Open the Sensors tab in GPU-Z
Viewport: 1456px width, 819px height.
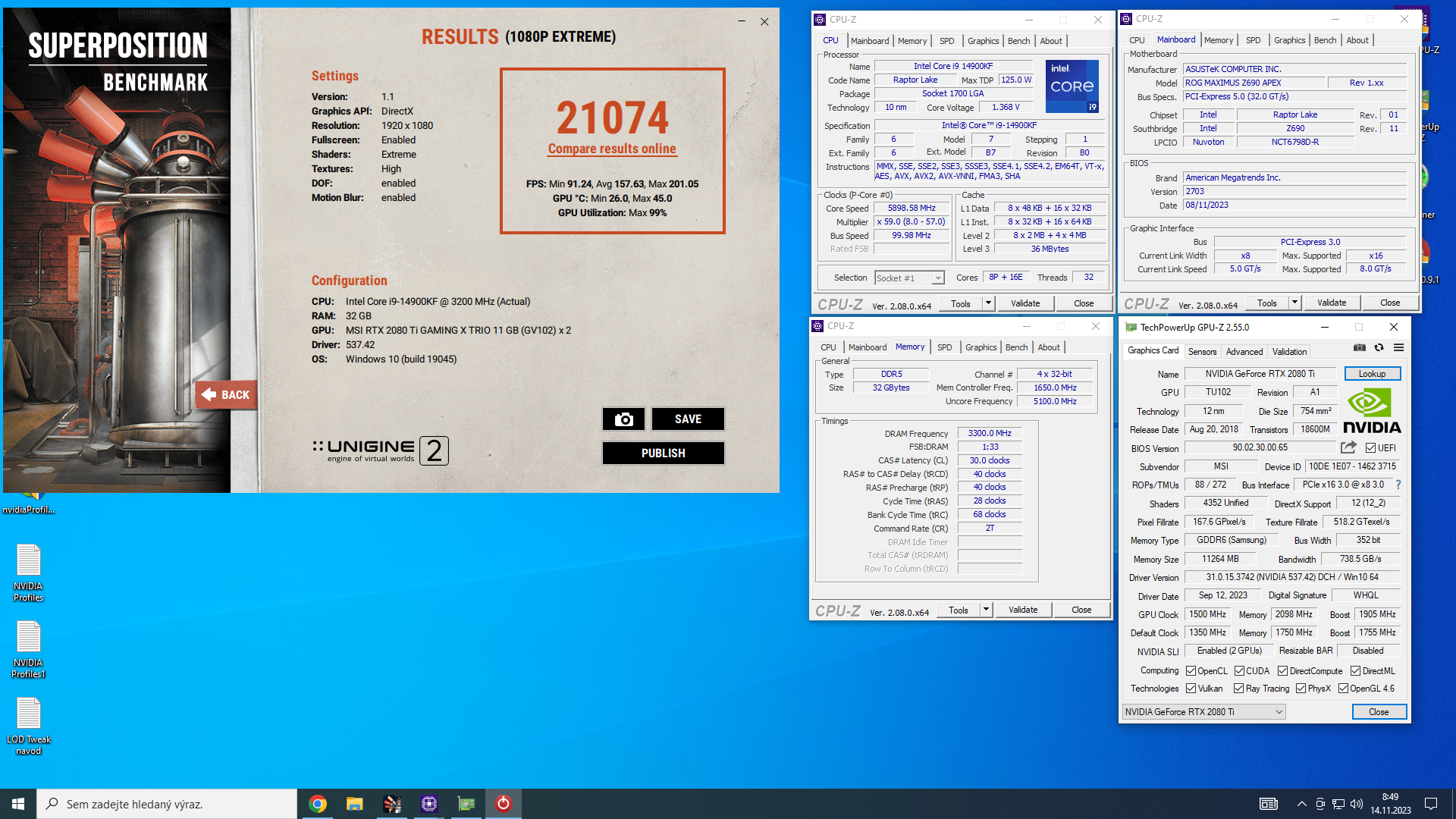1202,352
